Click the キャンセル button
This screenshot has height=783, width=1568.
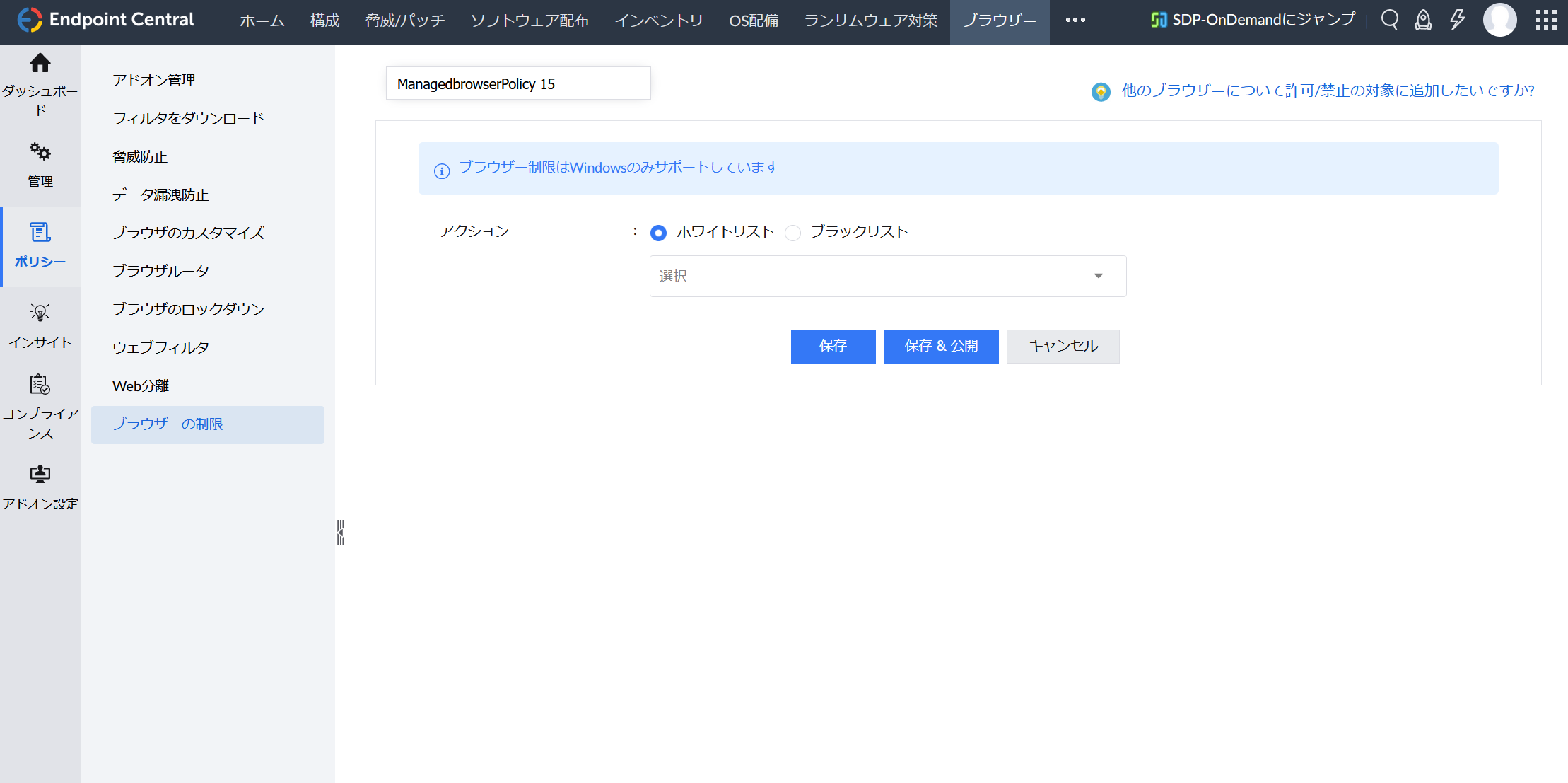click(x=1063, y=346)
